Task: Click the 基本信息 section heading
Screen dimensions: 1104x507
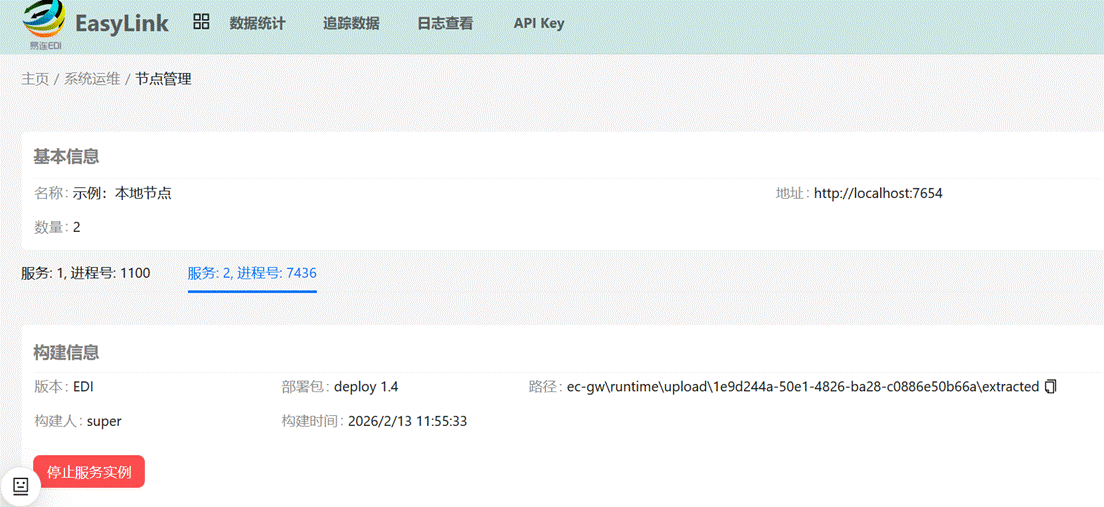Action: point(66,156)
